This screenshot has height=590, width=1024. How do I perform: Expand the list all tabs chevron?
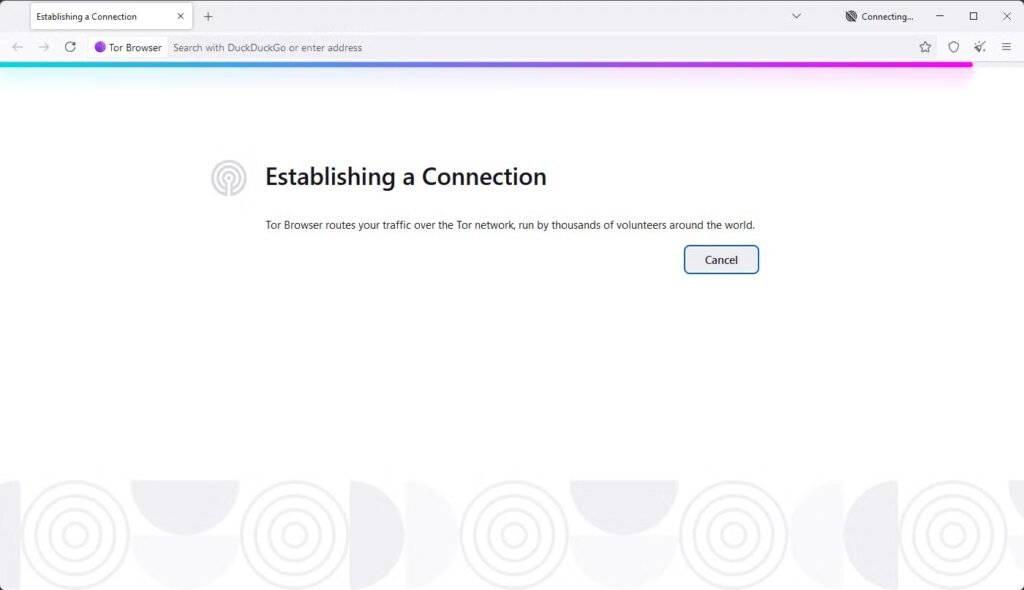(x=796, y=16)
